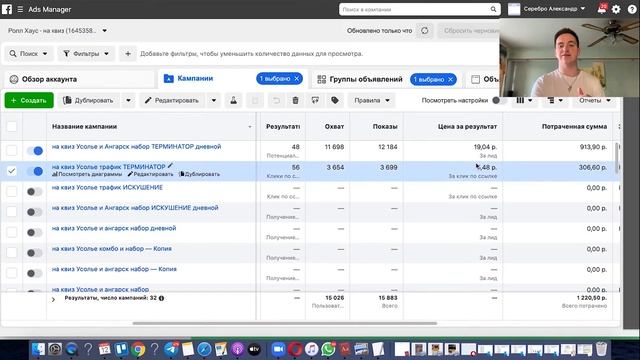Open the Фильтры dropdown
This screenshot has height=360, width=640.
pyautogui.click(x=86, y=53)
